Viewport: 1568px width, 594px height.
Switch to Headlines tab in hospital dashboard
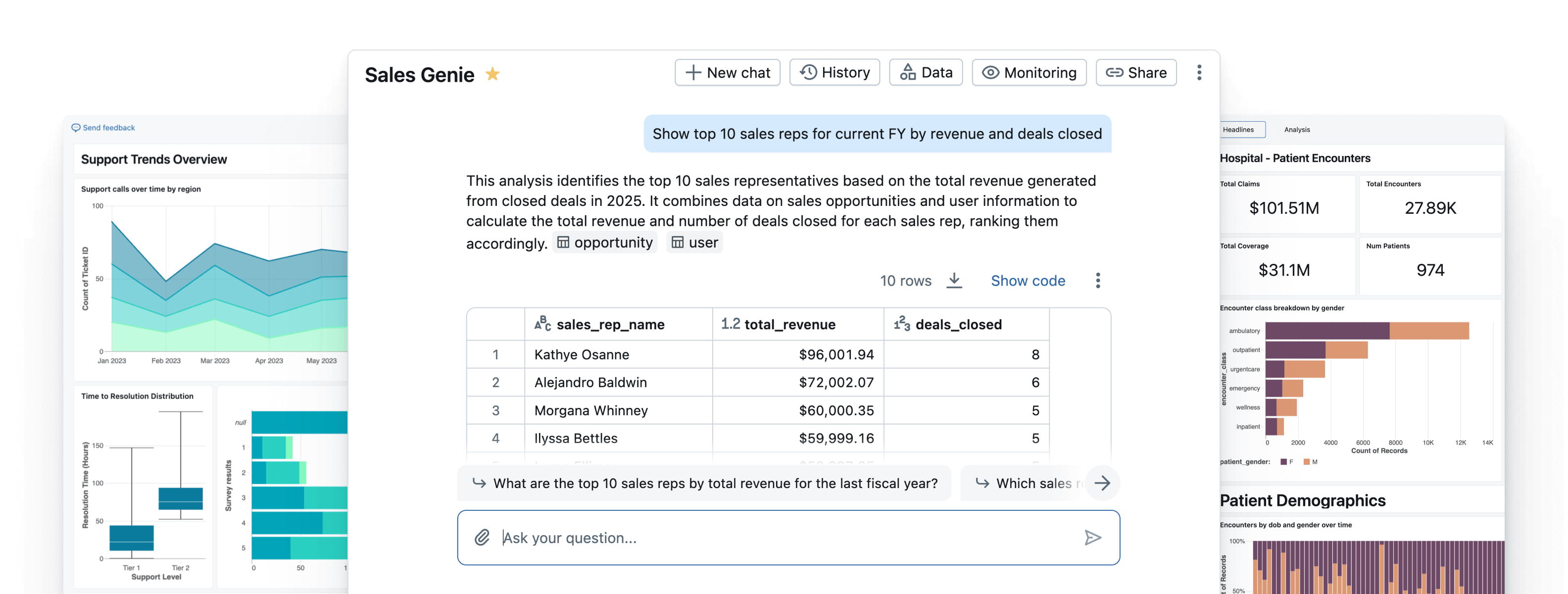pyautogui.click(x=1240, y=130)
